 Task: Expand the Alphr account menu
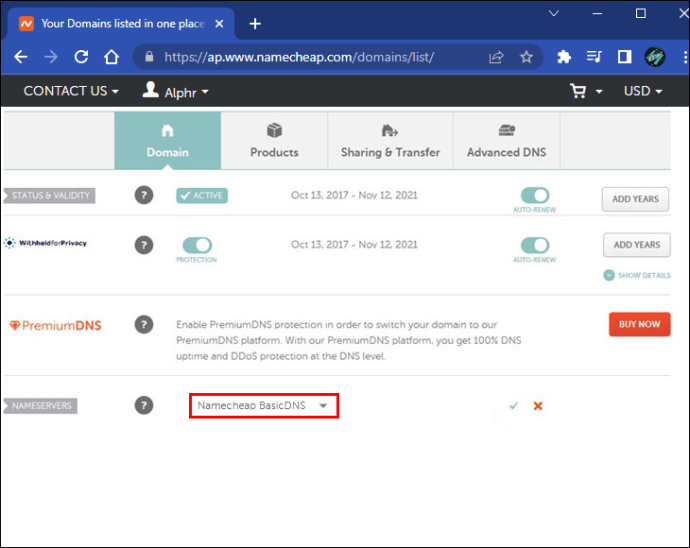click(x=187, y=92)
